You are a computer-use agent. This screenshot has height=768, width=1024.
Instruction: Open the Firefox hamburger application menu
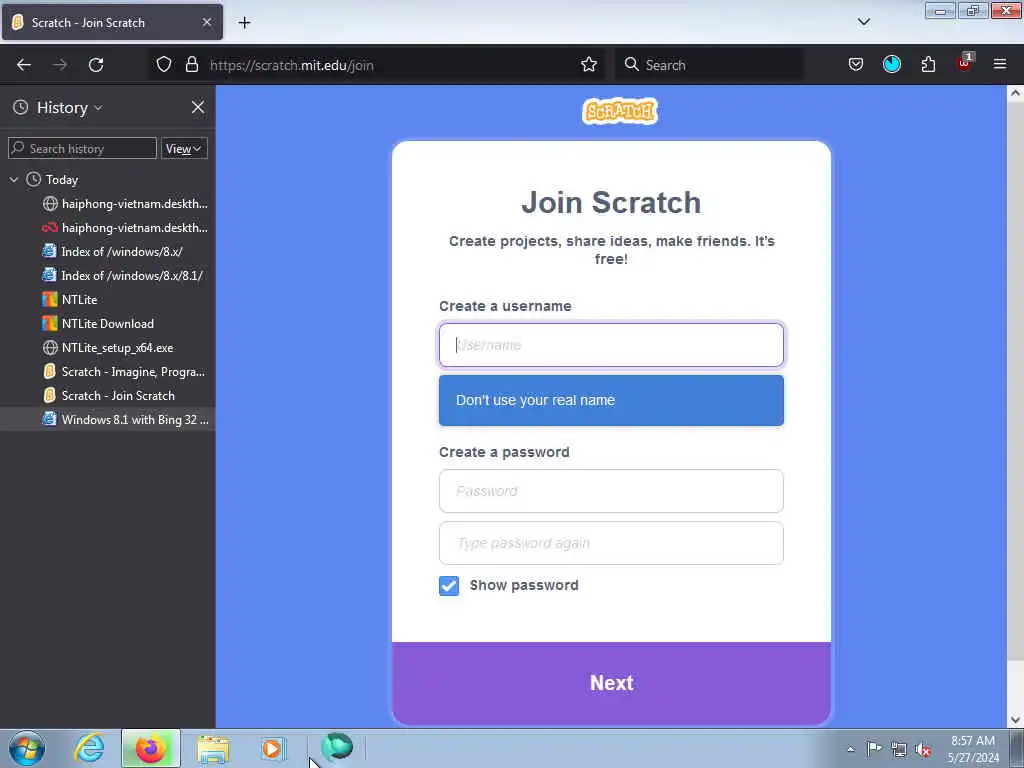pyautogui.click(x=999, y=64)
